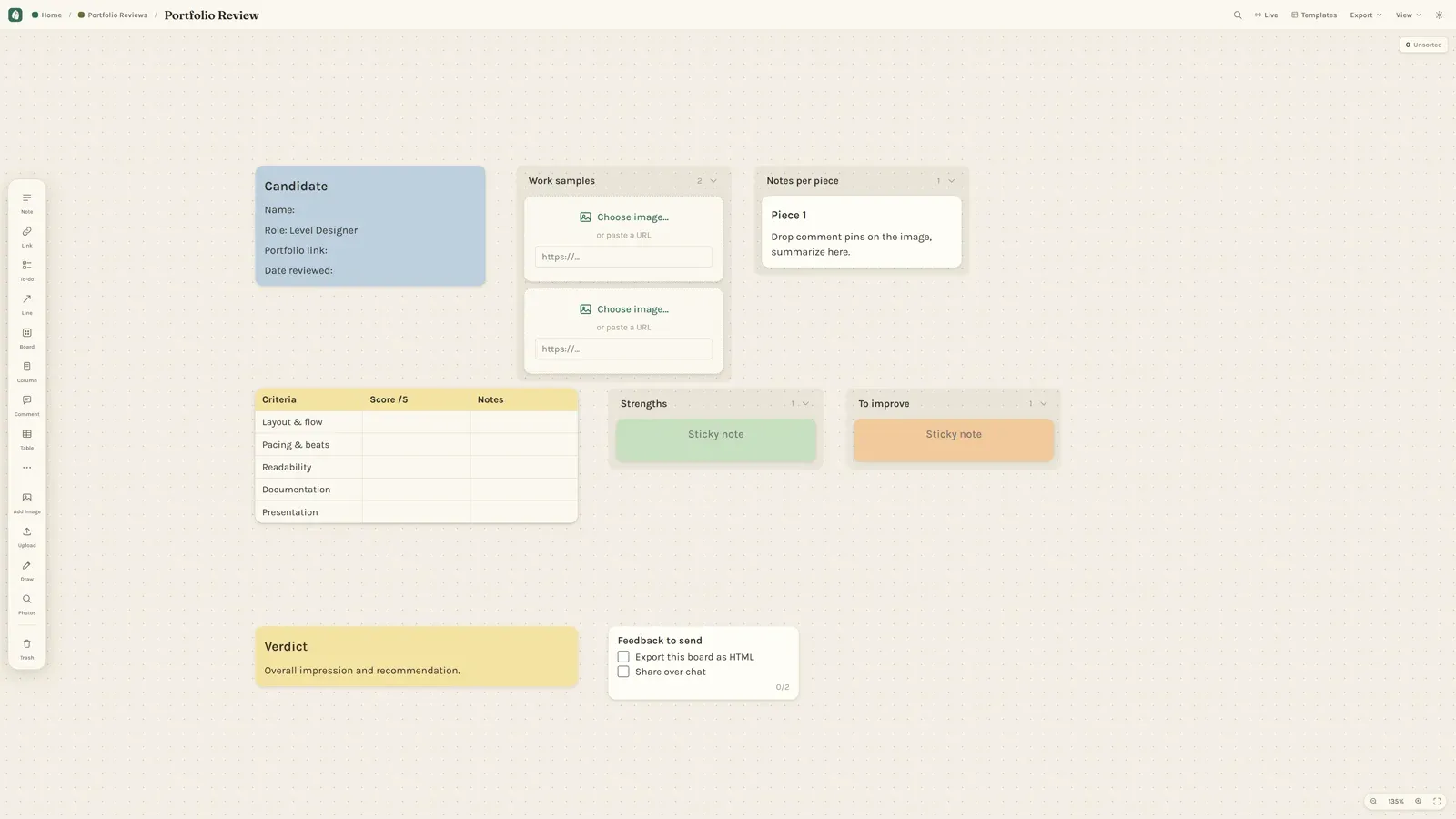Image resolution: width=1456 pixels, height=819 pixels.
Task: Open the Photos search tool
Action: (x=26, y=603)
